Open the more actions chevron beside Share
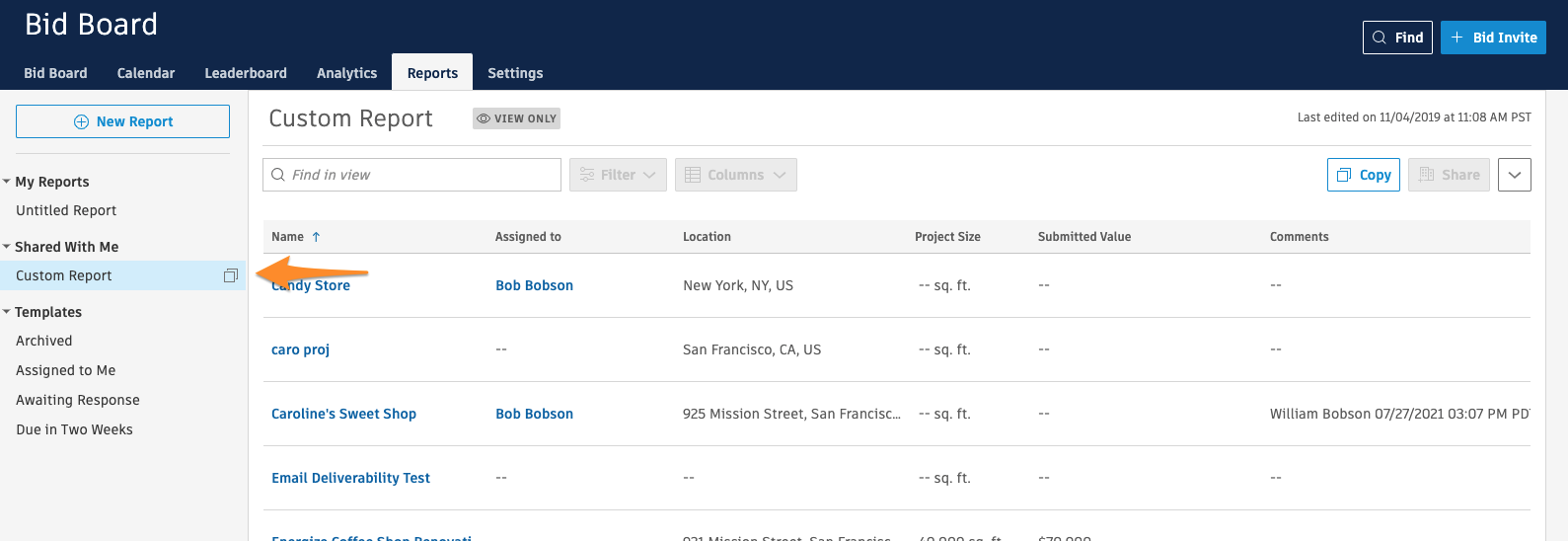The height and width of the screenshot is (541, 1568). pos(1514,175)
